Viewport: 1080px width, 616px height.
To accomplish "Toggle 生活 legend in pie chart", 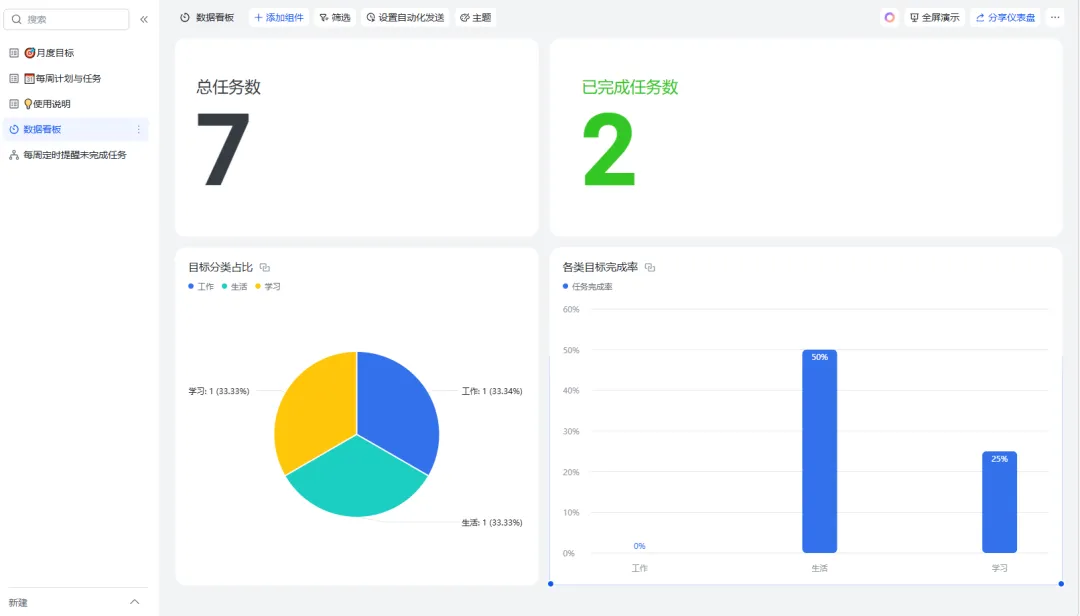I will [234, 287].
